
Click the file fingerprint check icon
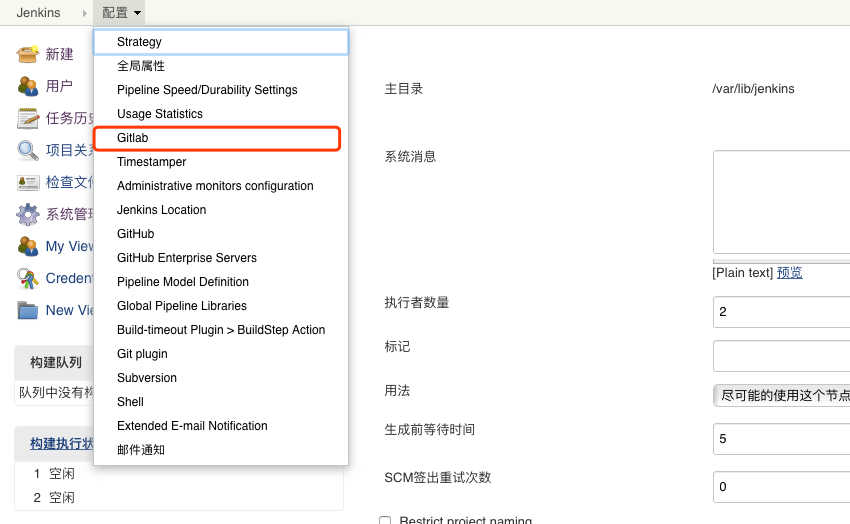tap(28, 182)
